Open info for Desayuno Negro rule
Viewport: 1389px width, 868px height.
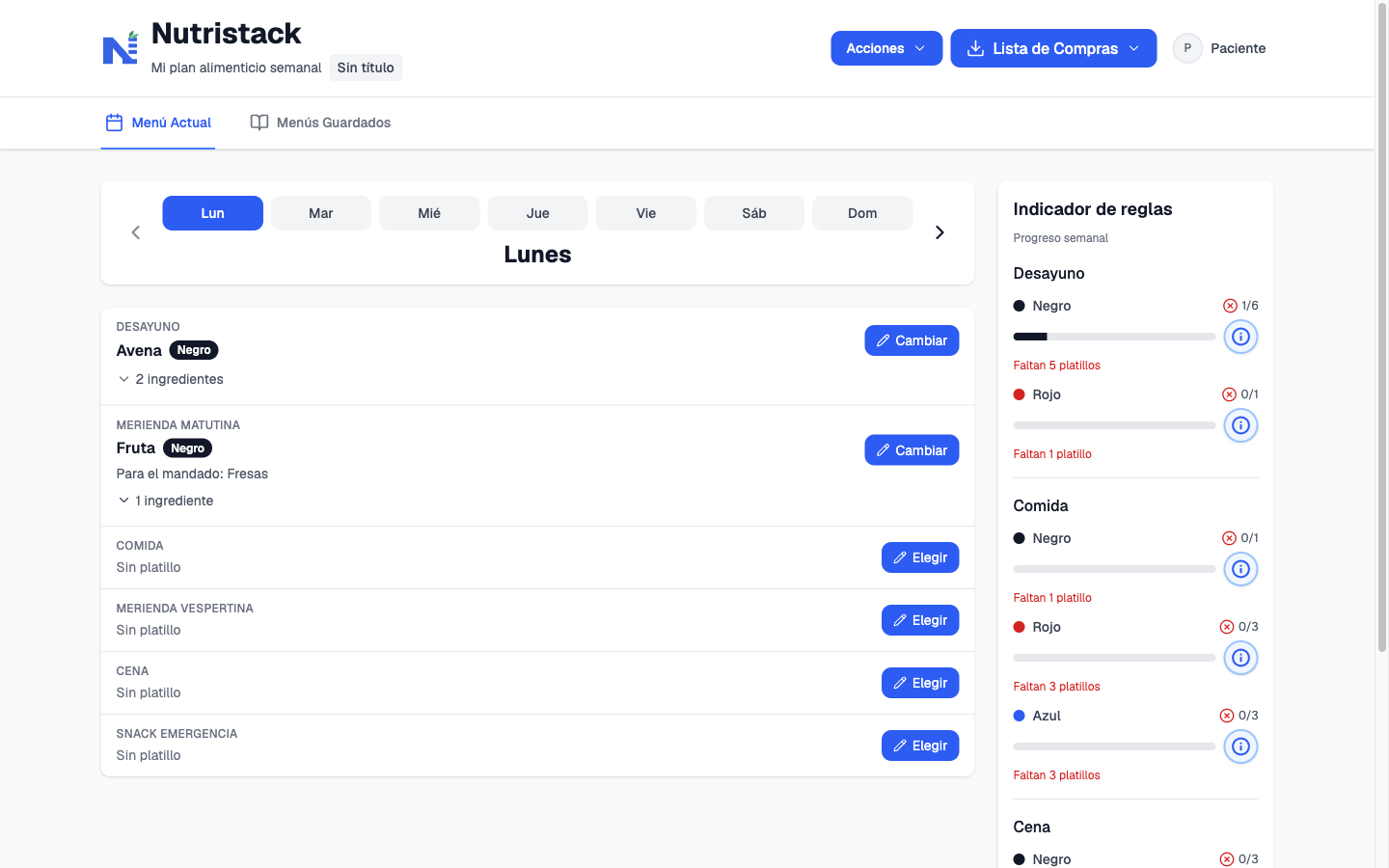[1240, 337]
